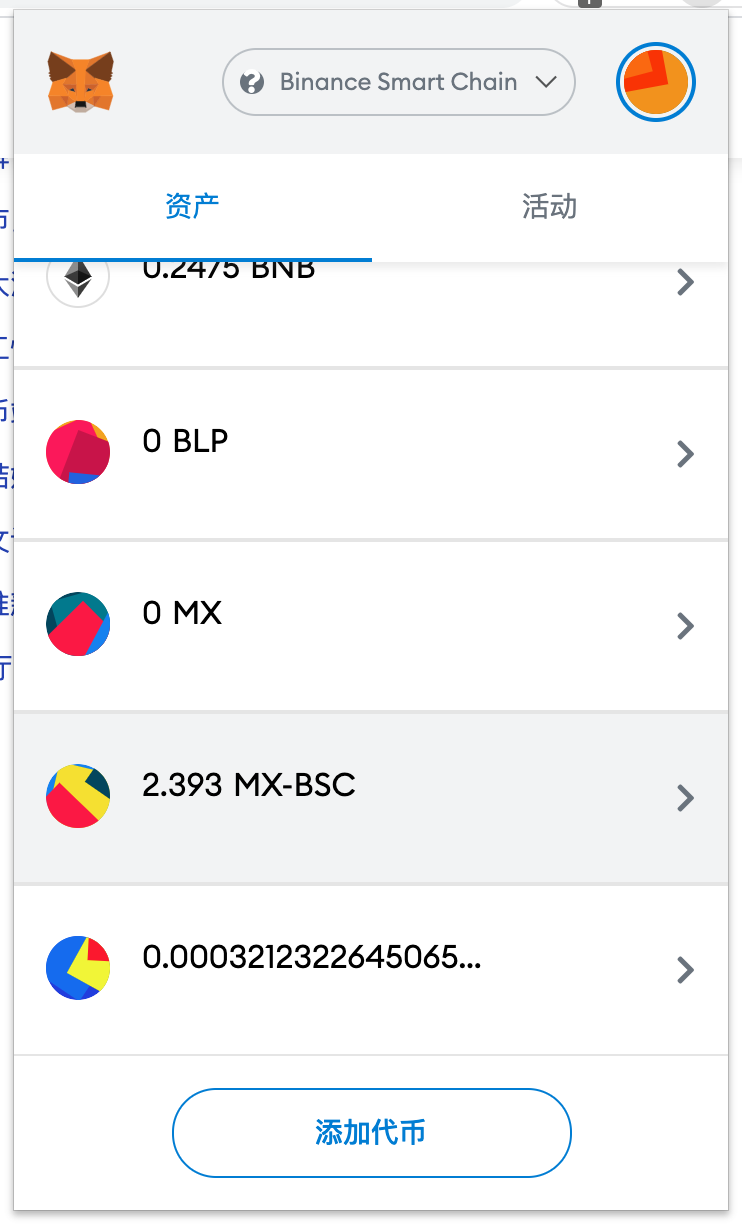742x1228 pixels.
Task: Open the 2.393 MX-BSC balance row
Action: pyautogui.click(x=371, y=798)
